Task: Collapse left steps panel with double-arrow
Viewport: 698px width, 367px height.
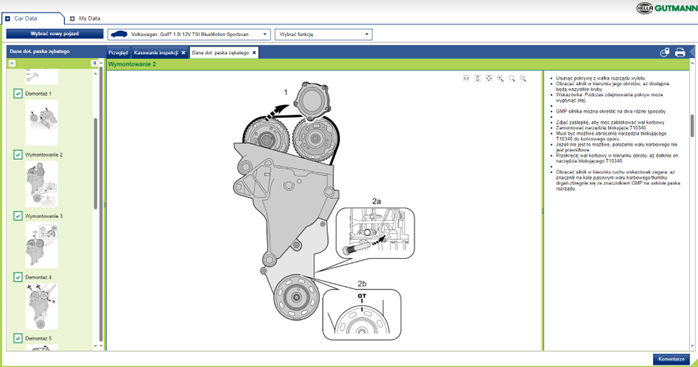Action: tap(12, 64)
